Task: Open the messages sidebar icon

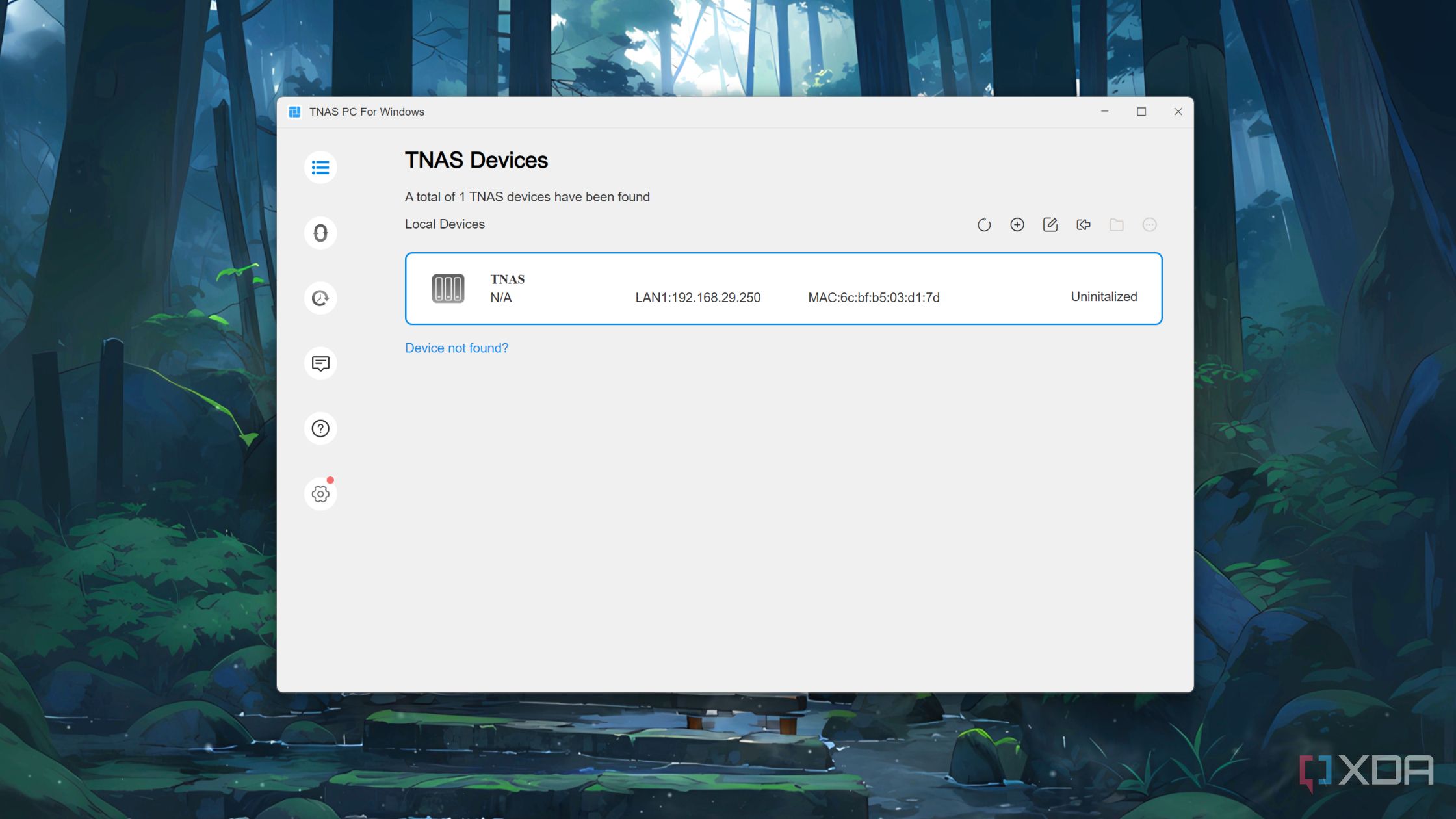Action: click(x=320, y=363)
